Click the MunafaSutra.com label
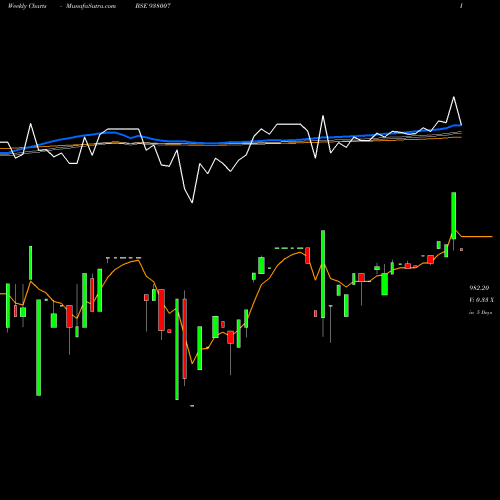500x500 pixels. pos(91,6)
